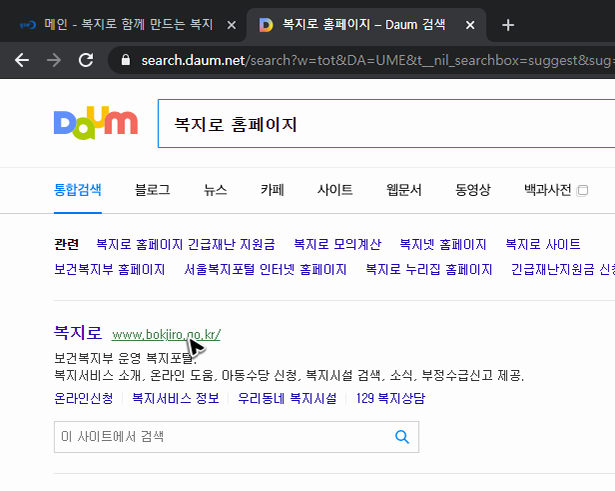Screen dimensions: 615x491
Task: Go back with the browser back arrow
Action: pyautogui.click(x=22, y=60)
